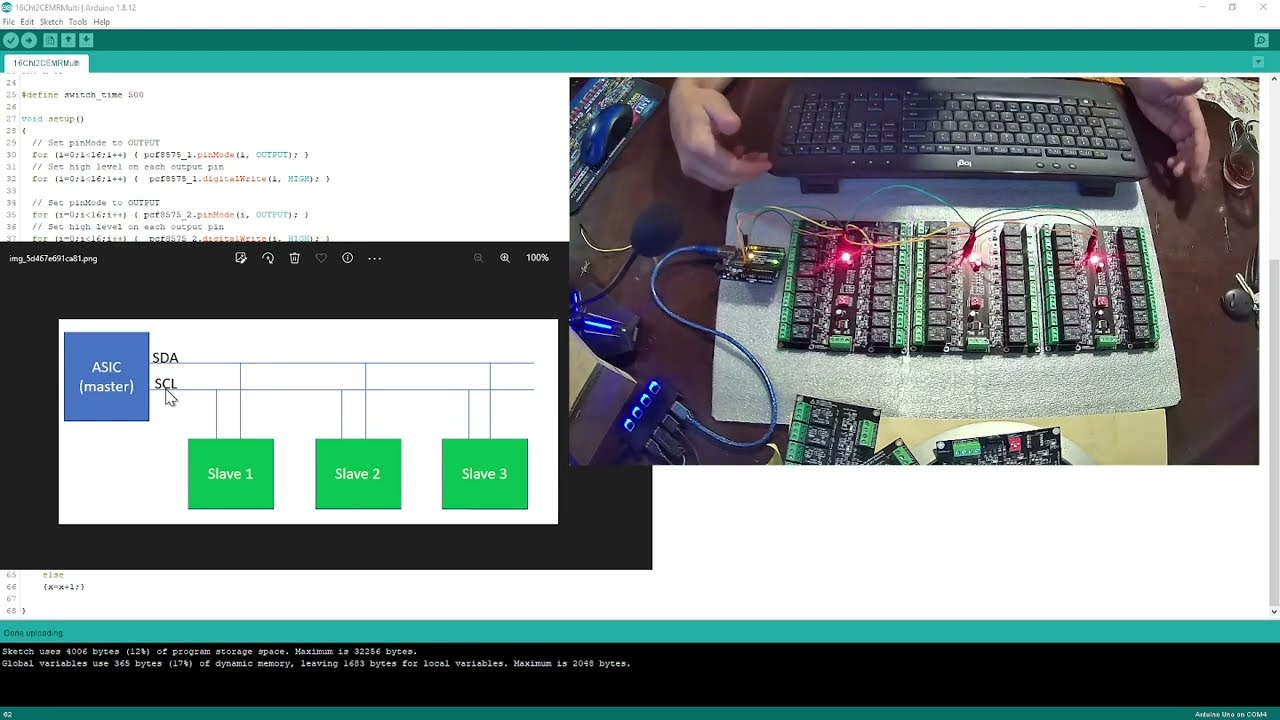The width and height of the screenshot is (1280, 720).
Task: Click the Slave 1 box in the diagram
Action: (x=231, y=474)
